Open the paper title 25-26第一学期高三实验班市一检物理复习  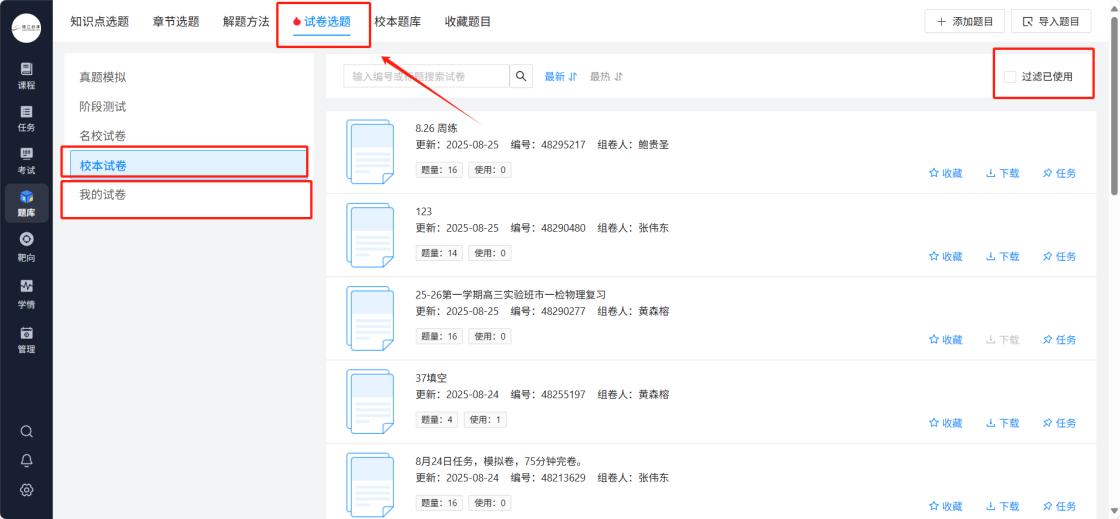[511, 295]
